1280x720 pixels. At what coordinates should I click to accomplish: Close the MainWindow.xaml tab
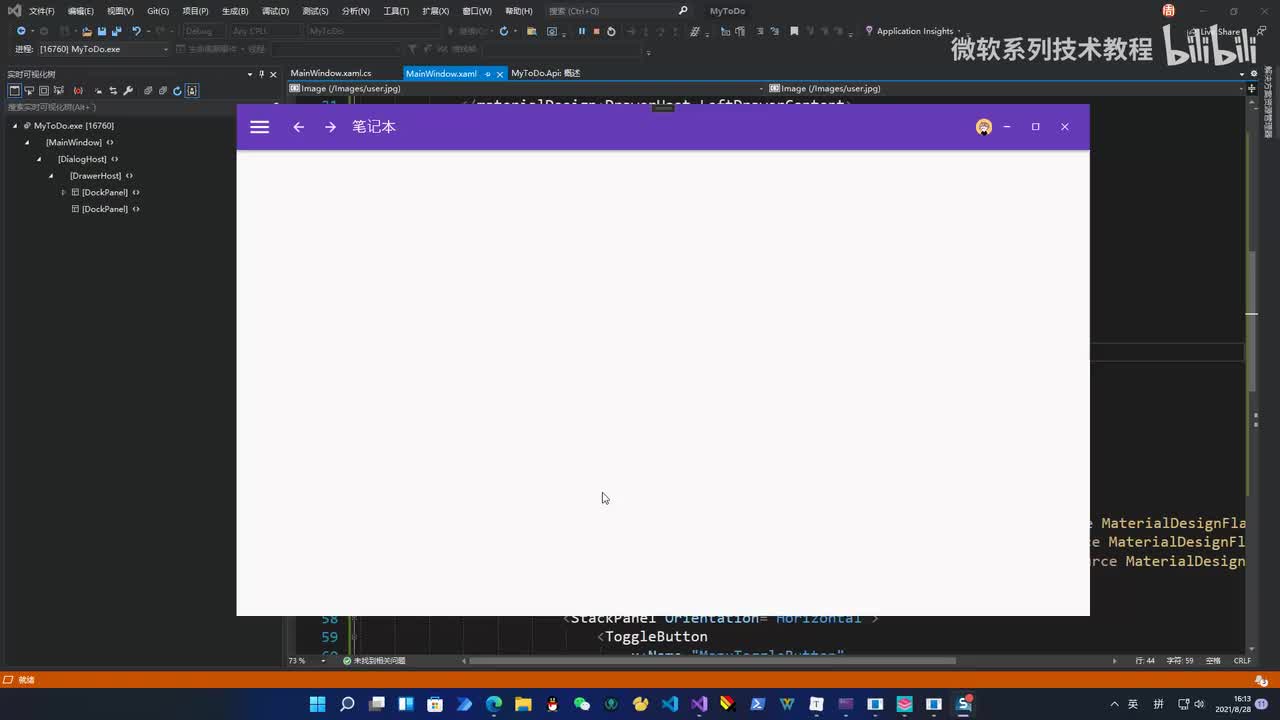coord(500,74)
